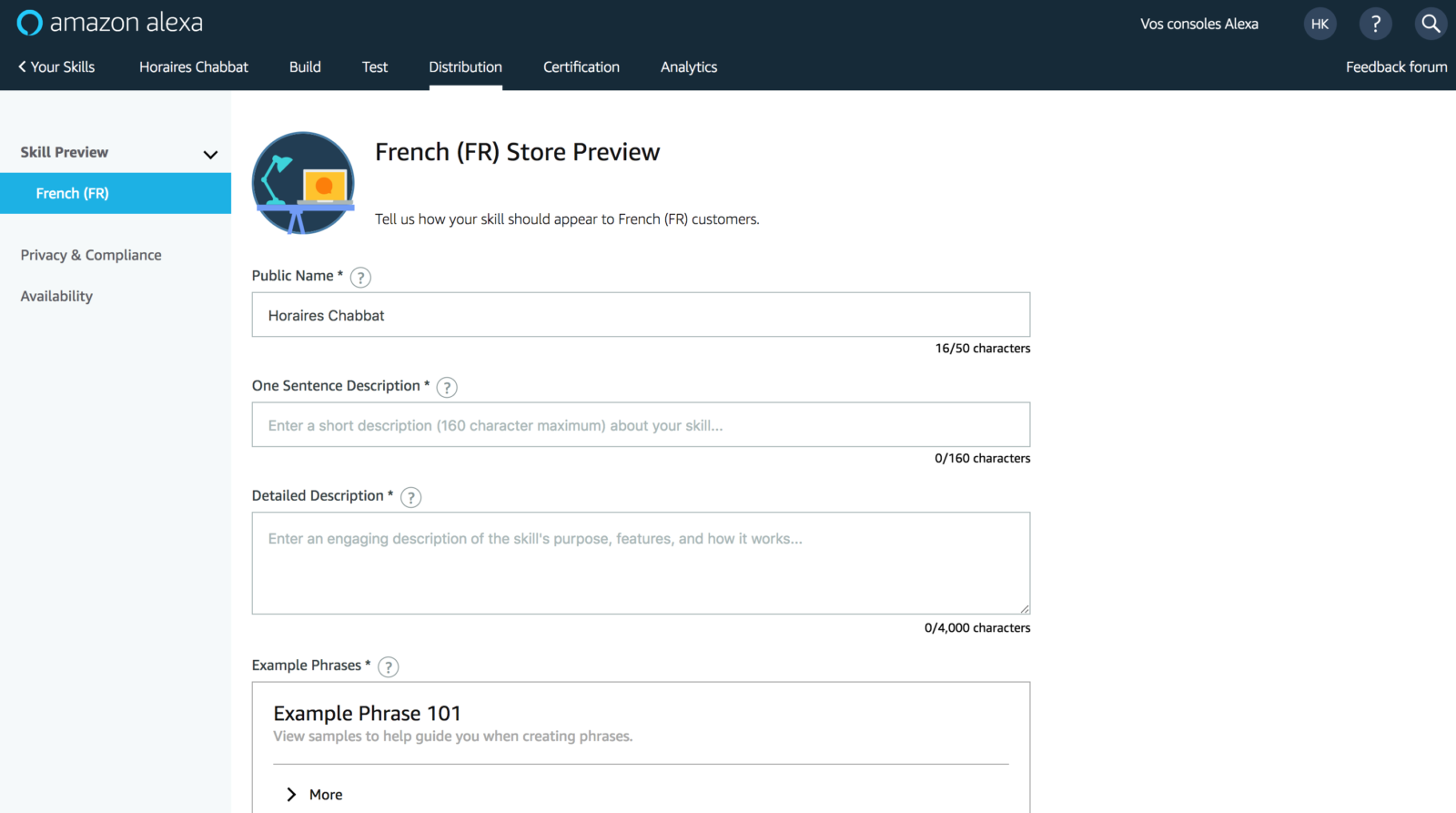The image size is (1456, 813).
Task: Switch to the Build tab
Action: point(305,67)
